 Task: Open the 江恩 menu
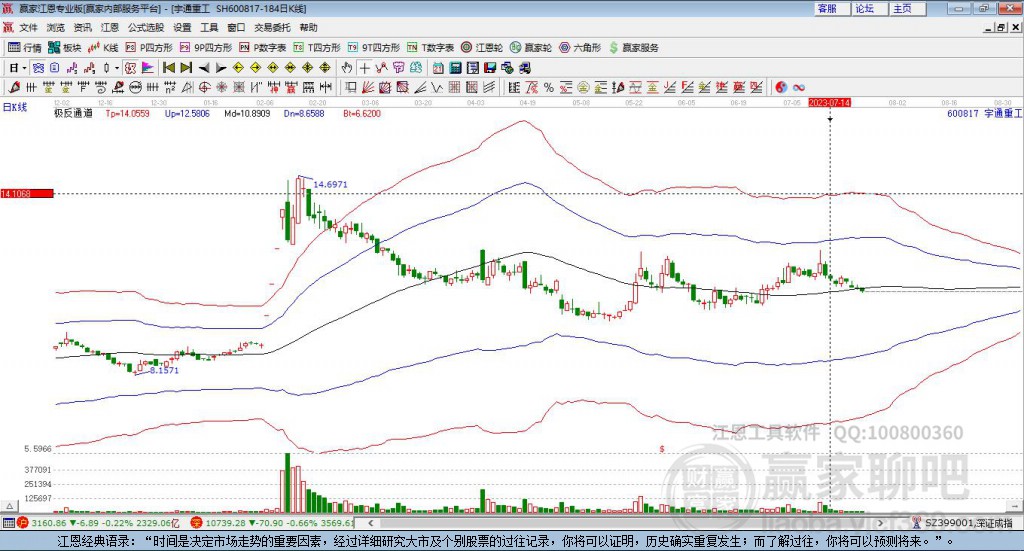coord(110,27)
